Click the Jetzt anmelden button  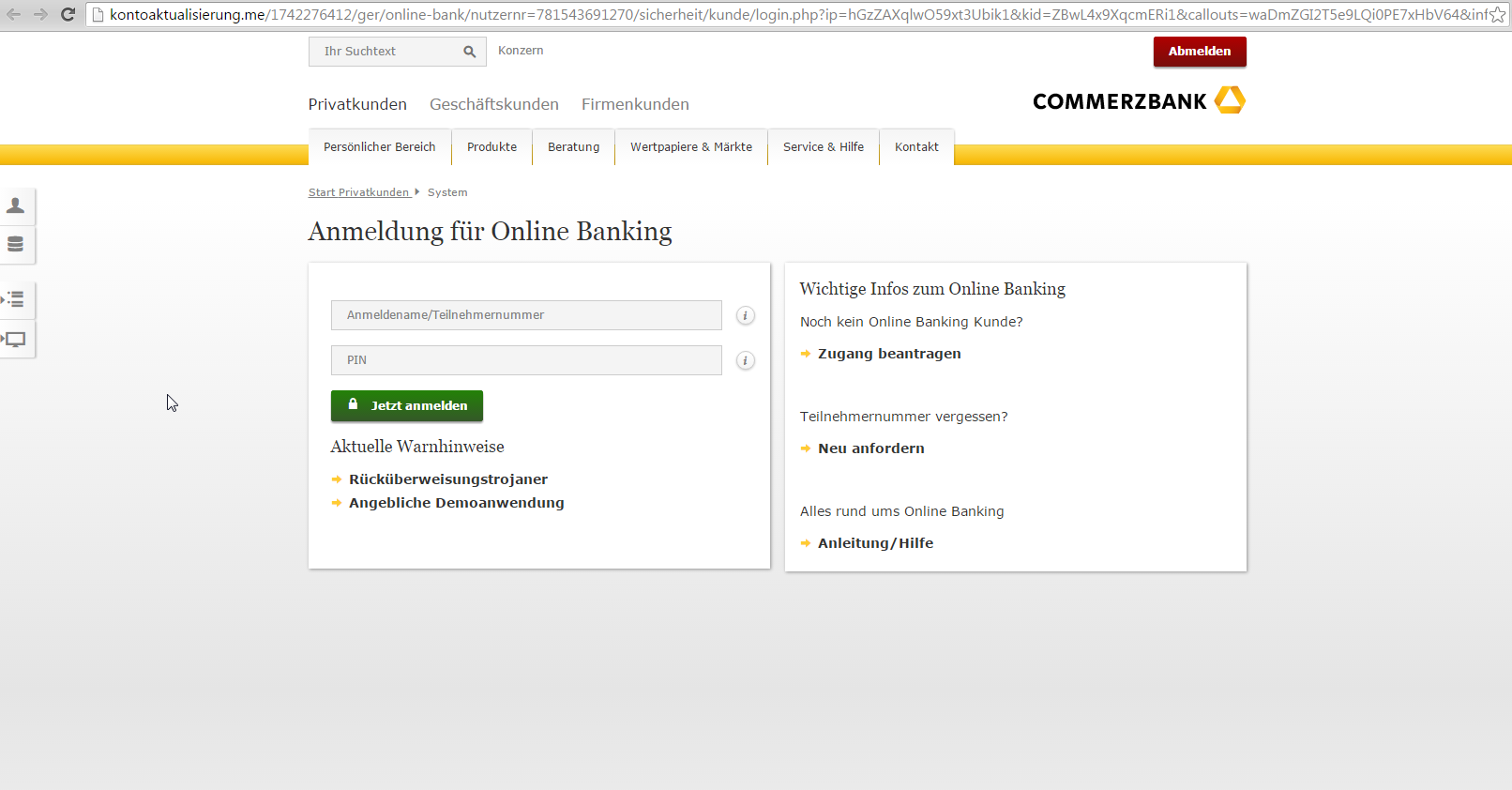tap(407, 405)
